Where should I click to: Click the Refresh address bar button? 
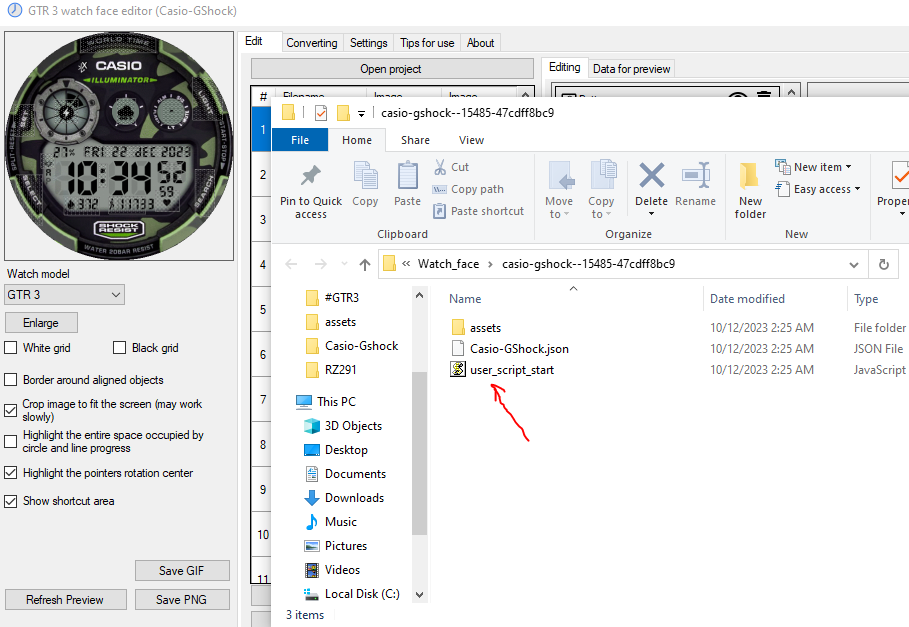(883, 264)
